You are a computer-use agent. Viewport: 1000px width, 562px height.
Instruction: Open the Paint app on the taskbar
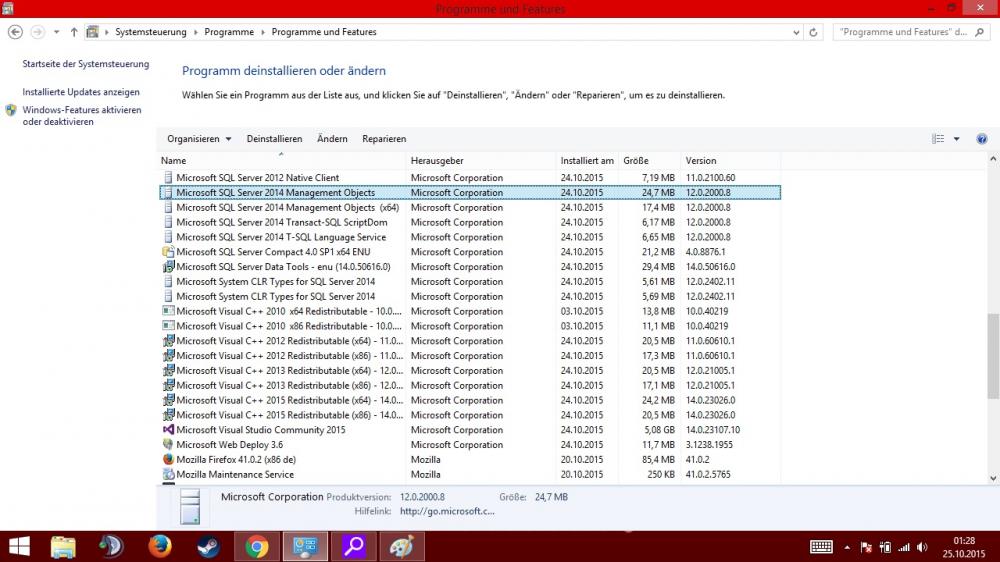click(x=402, y=547)
